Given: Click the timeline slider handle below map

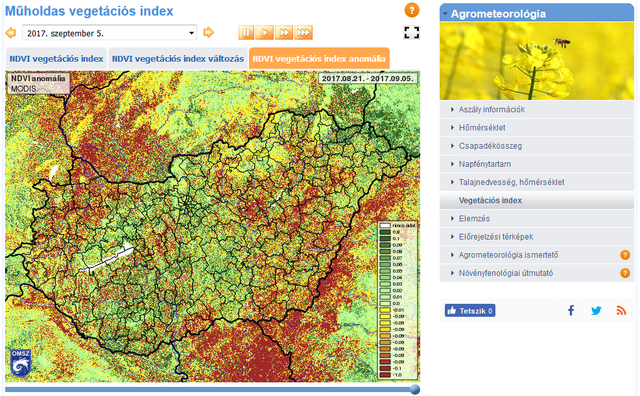Looking at the screenshot, I should pos(415,389).
